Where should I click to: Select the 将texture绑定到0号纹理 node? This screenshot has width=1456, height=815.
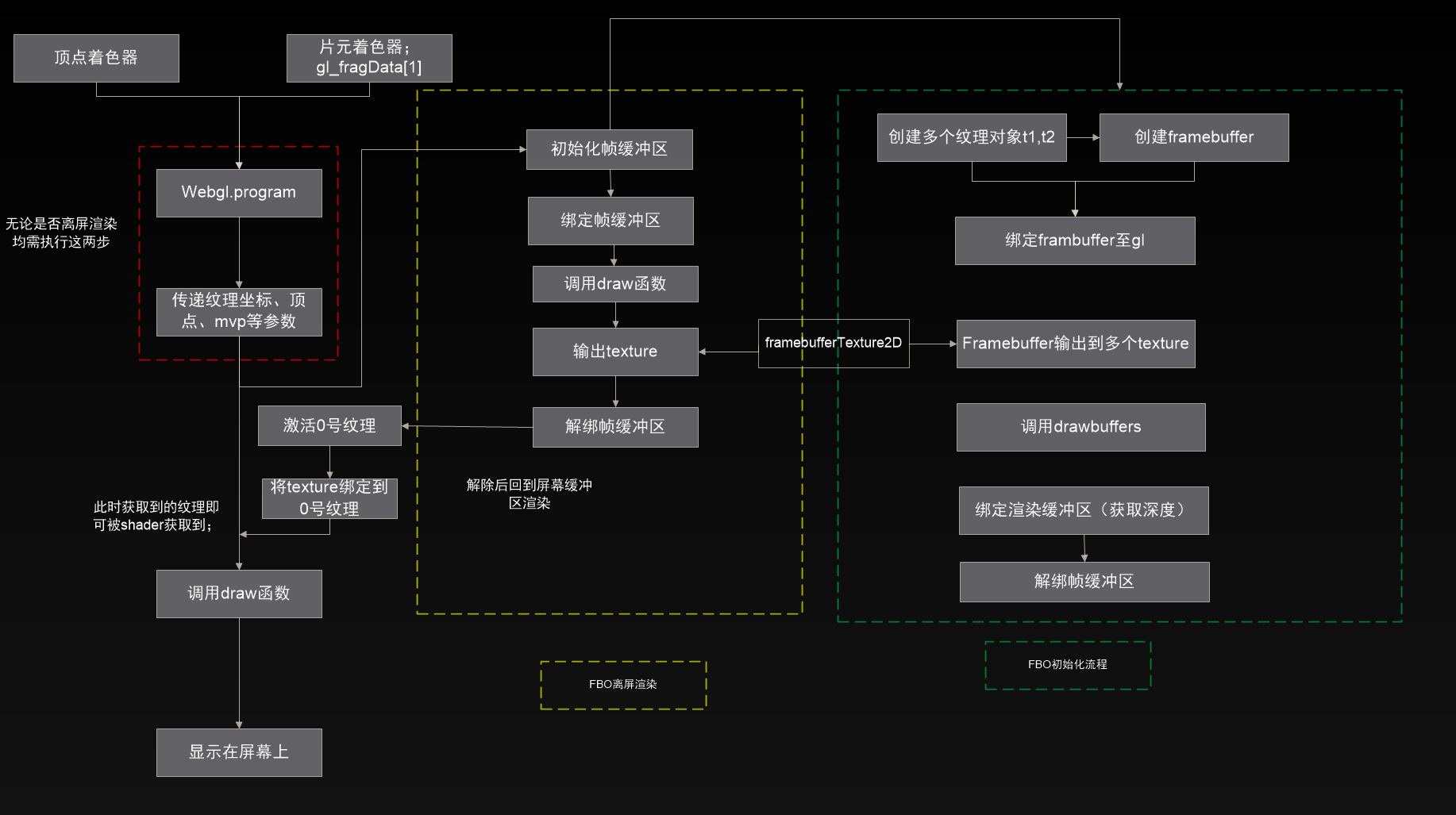[329, 498]
